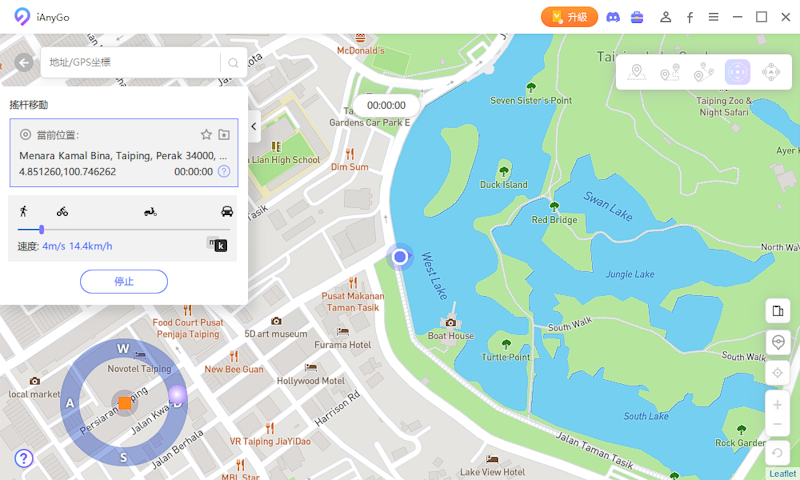Click the Pusat Makanan Taman Tasik restaurant marker

(x=353, y=283)
